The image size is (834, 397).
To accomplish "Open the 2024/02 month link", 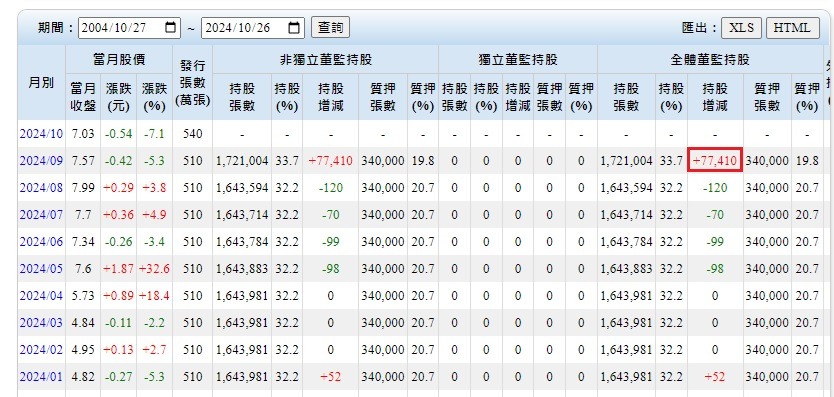I will pos(41,350).
